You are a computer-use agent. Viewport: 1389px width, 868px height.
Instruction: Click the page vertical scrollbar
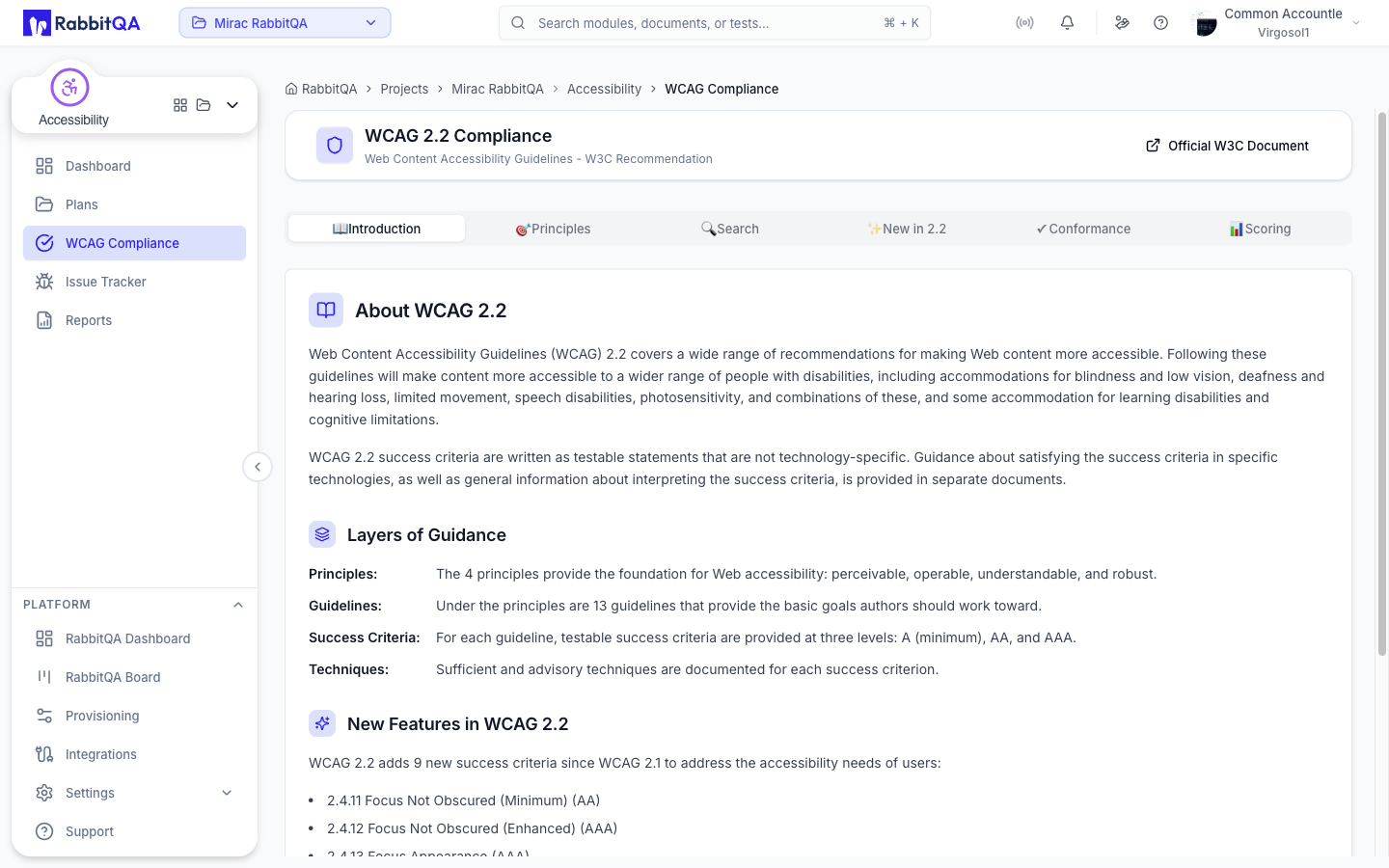(1381, 384)
